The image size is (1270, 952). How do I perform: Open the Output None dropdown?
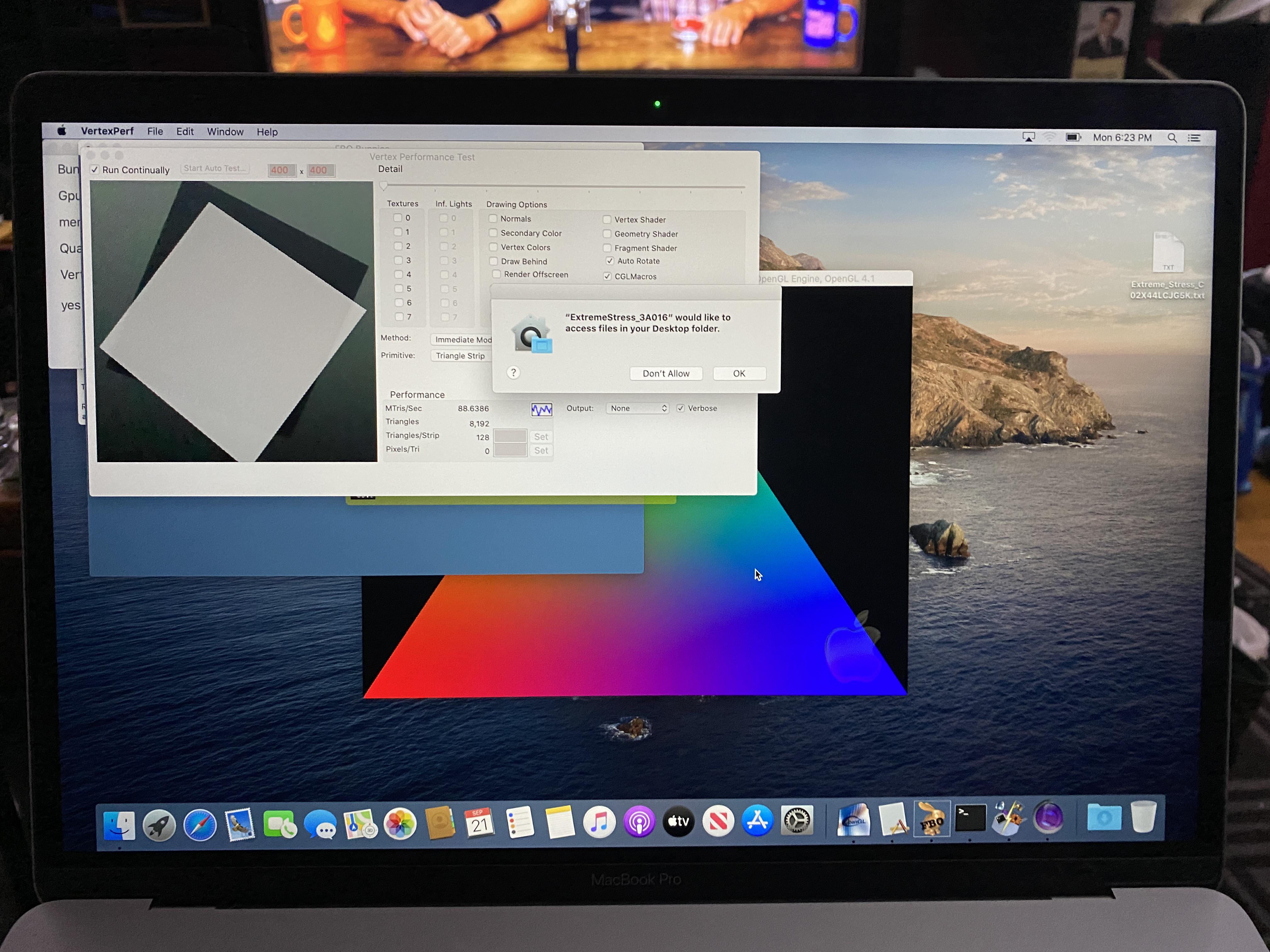tap(637, 408)
